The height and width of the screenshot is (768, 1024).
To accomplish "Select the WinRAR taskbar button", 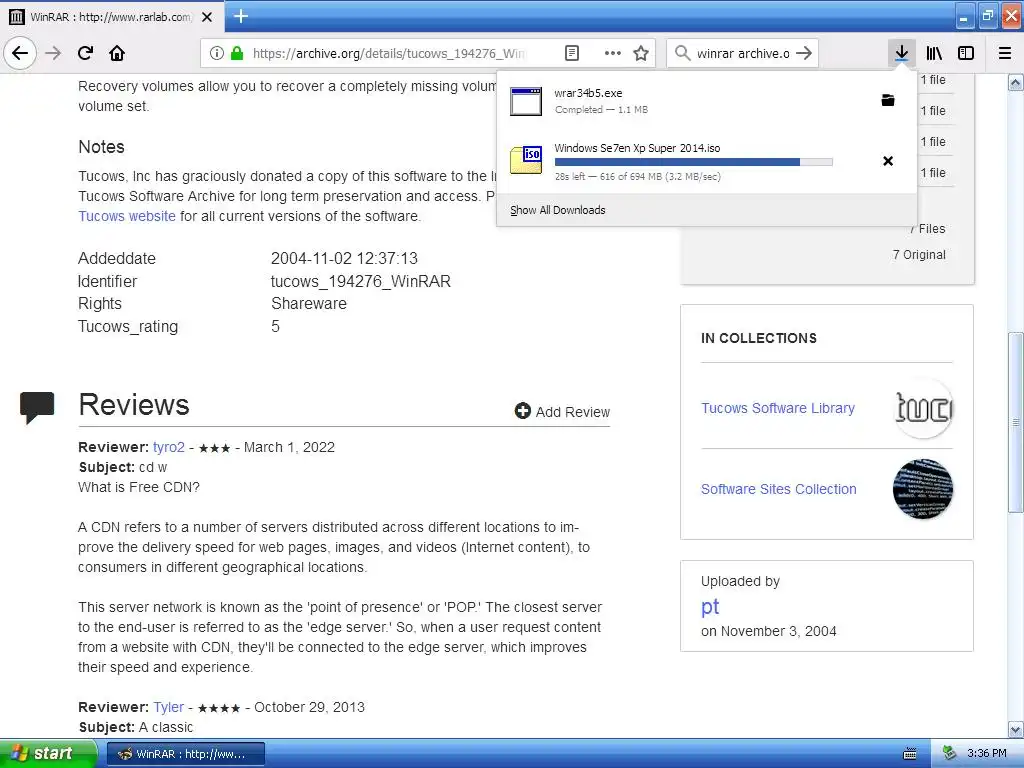I will pos(185,754).
